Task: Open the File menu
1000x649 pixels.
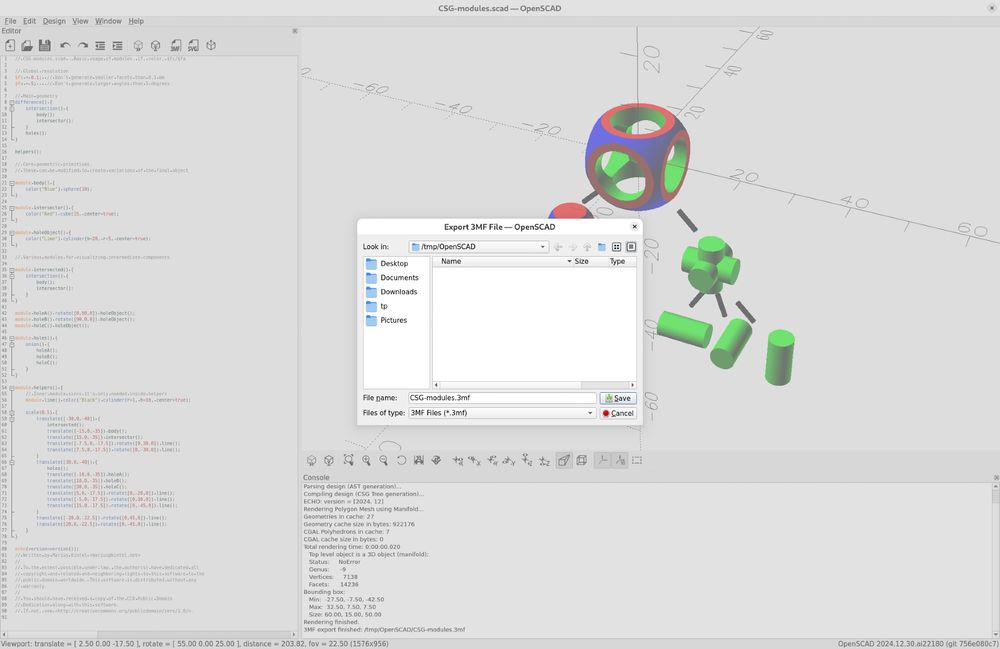Action: click(10, 21)
